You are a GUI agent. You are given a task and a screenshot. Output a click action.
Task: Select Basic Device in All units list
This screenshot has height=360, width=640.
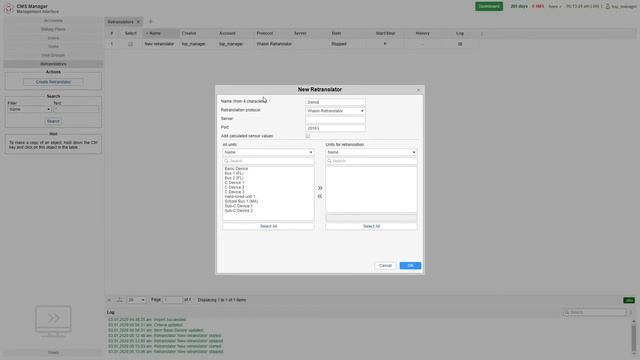(236, 169)
